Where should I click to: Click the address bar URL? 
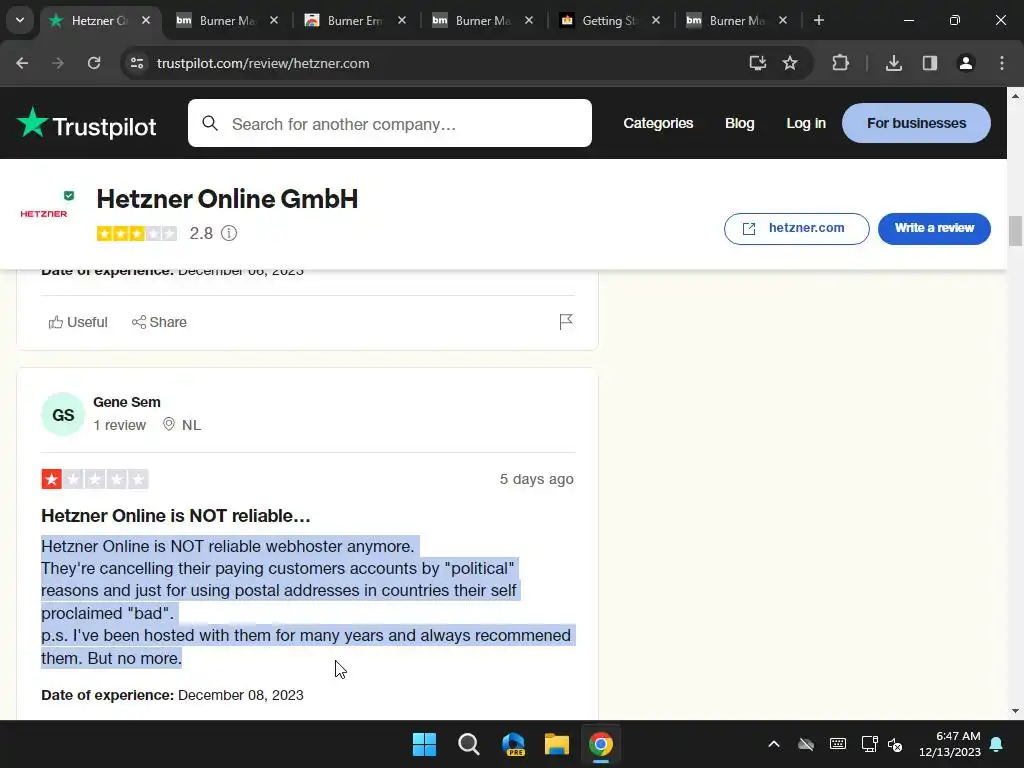(x=263, y=63)
